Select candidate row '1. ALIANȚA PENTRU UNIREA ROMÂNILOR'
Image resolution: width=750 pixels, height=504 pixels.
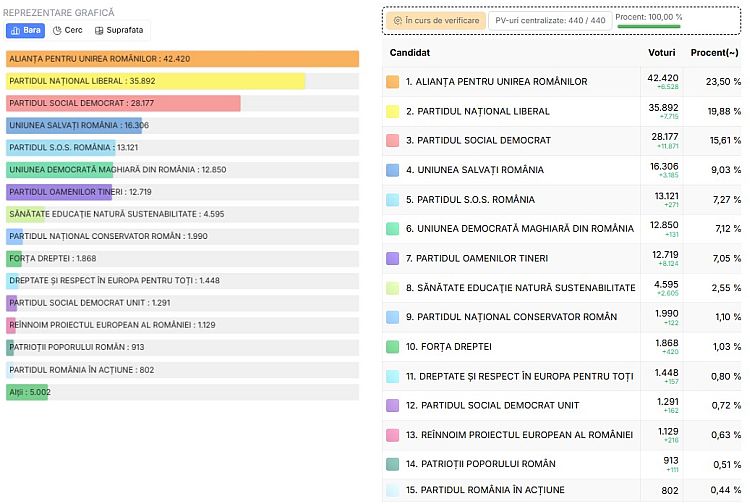[562, 82]
